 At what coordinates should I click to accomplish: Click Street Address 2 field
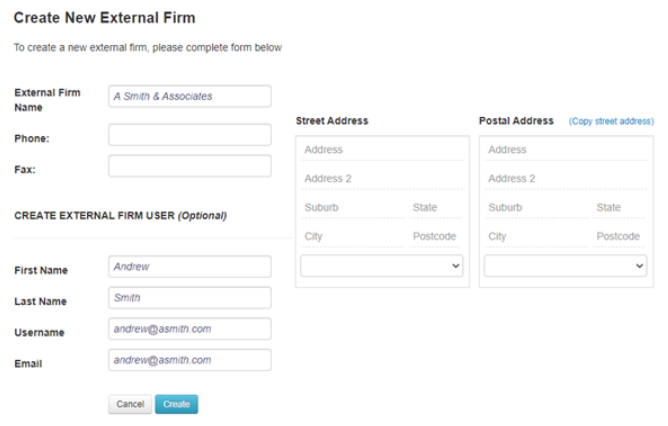(381, 179)
